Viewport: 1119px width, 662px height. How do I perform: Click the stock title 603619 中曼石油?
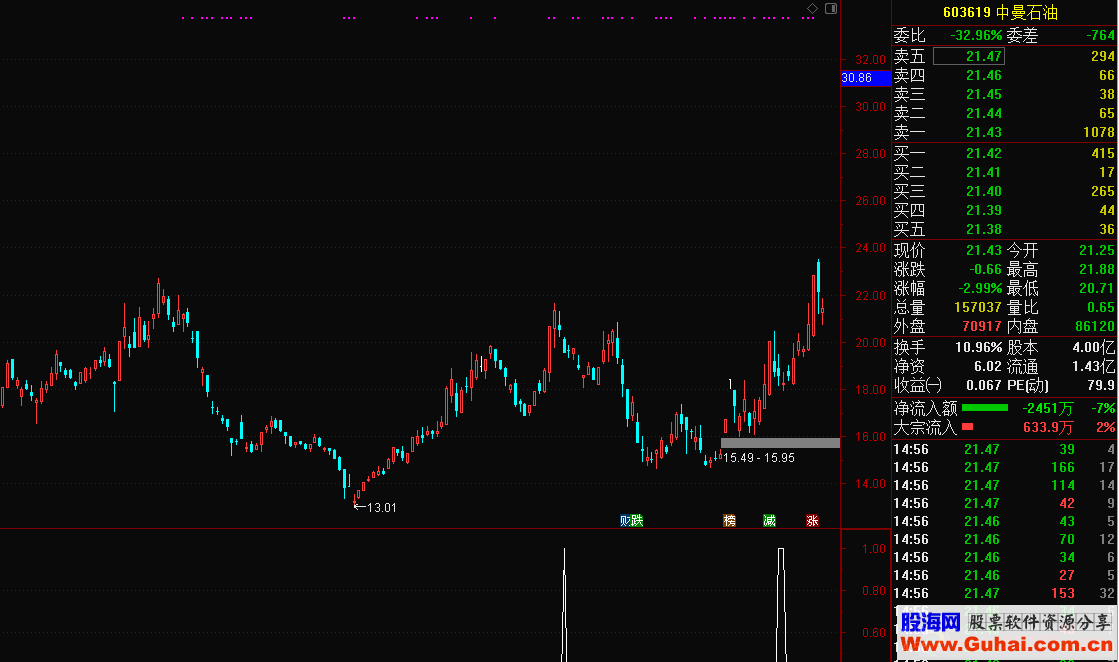pyautogui.click(x=1000, y=12)
